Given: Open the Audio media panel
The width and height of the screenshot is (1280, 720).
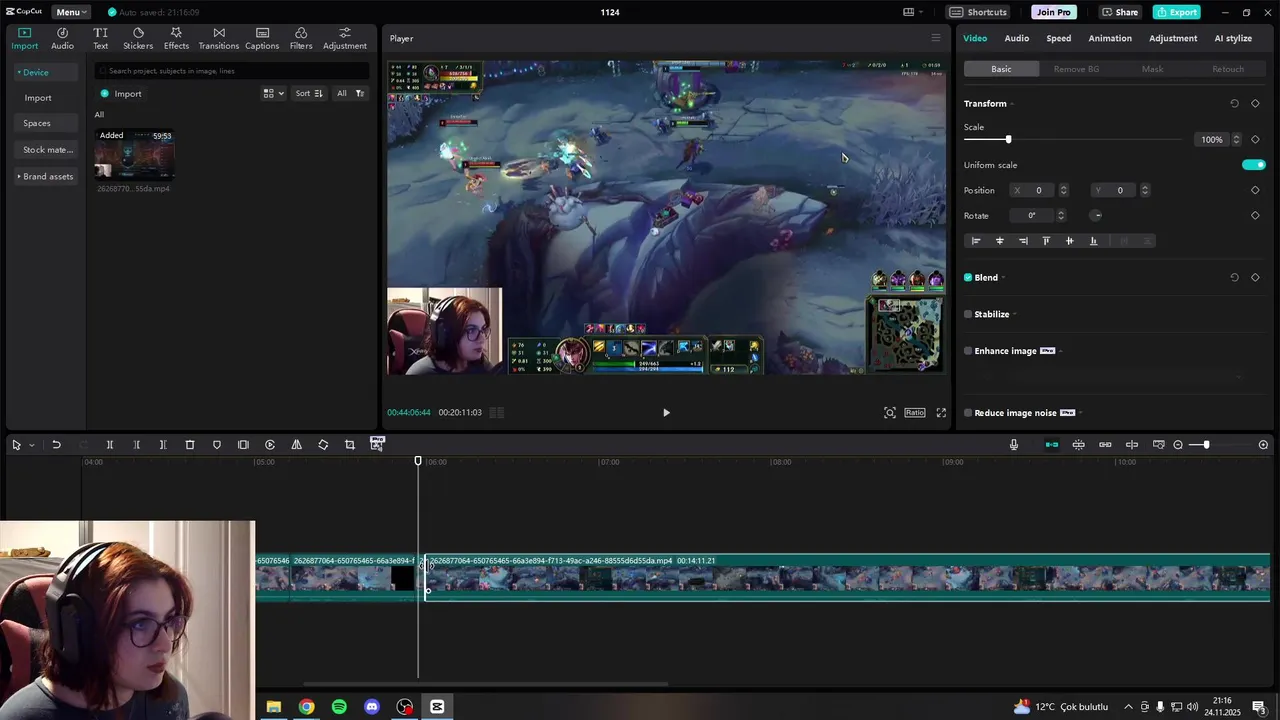Looking at the screenshot, I should click(62, 39).
